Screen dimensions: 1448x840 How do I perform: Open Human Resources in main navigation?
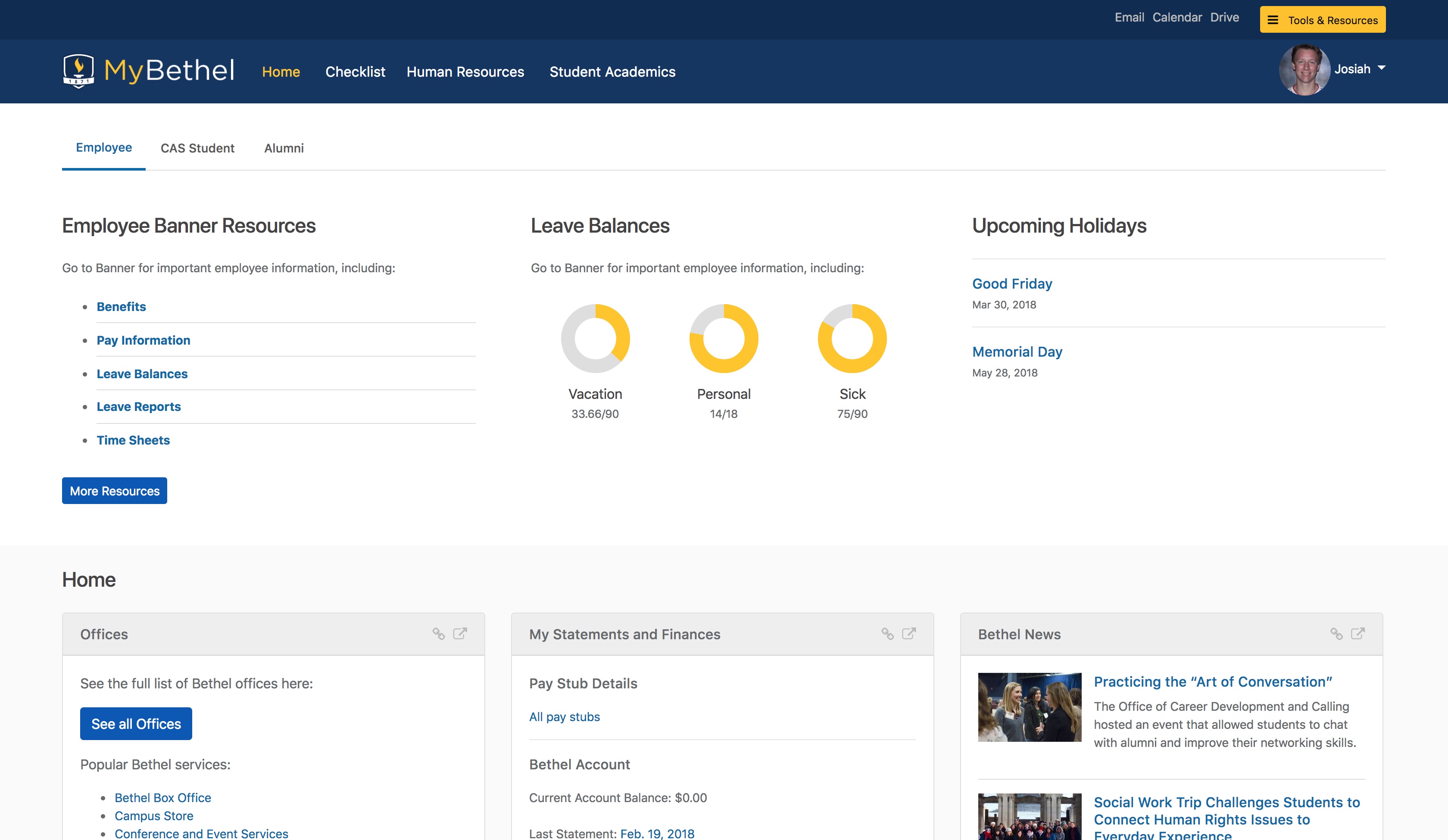point(465,72)
